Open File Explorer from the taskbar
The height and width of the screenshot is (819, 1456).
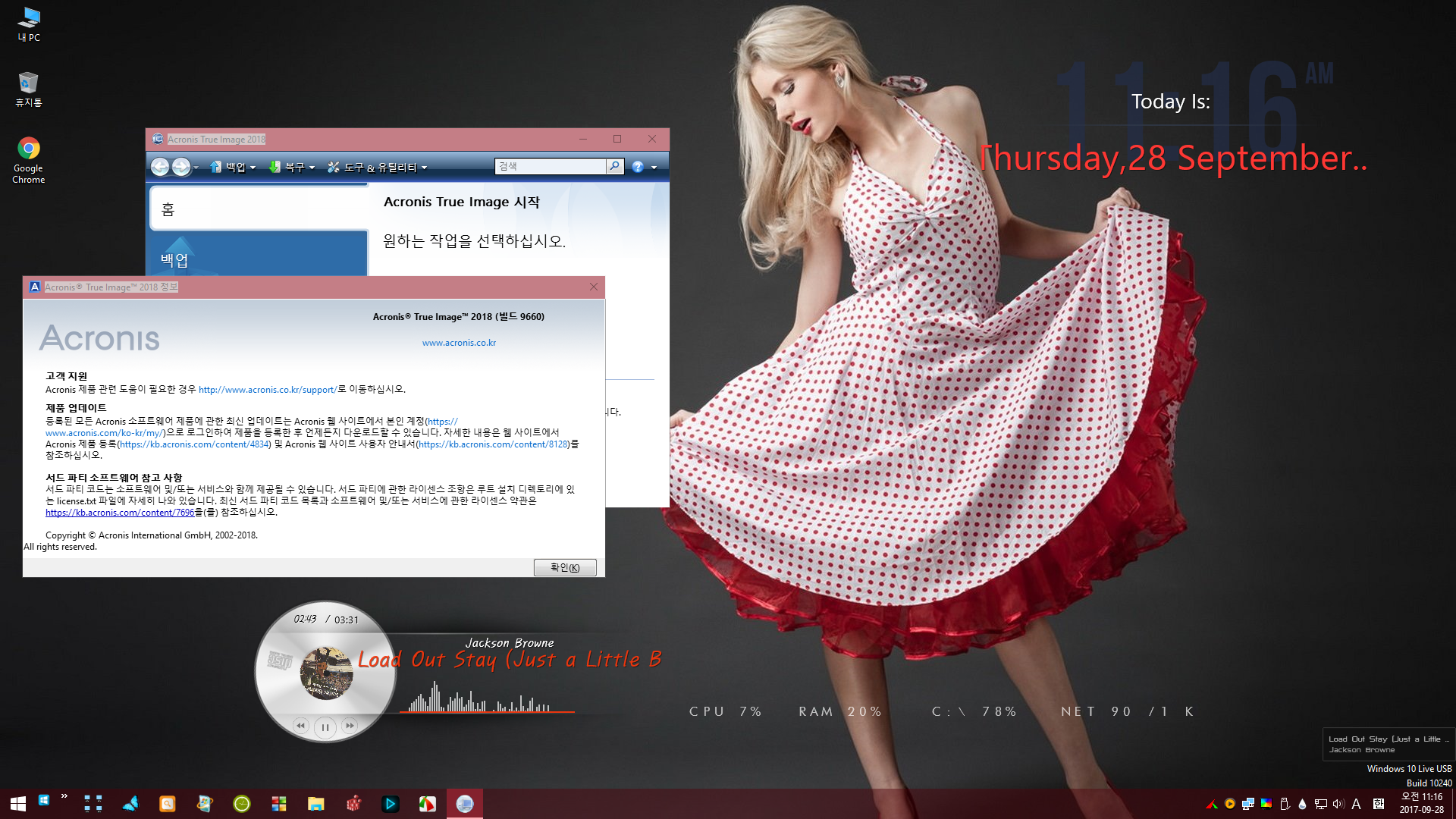pos(316,804)
